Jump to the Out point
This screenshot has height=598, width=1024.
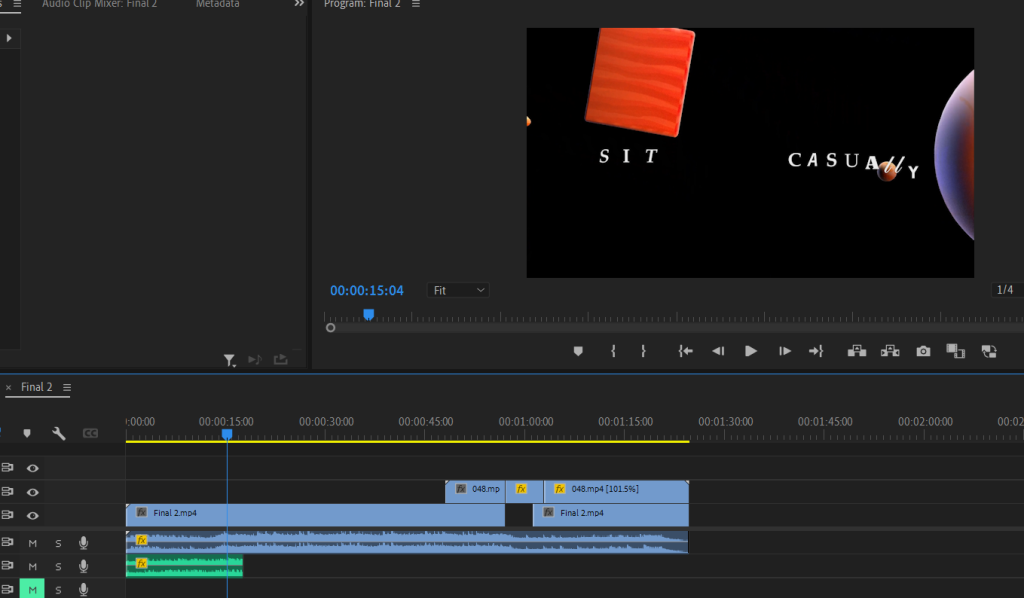[816, 351]
